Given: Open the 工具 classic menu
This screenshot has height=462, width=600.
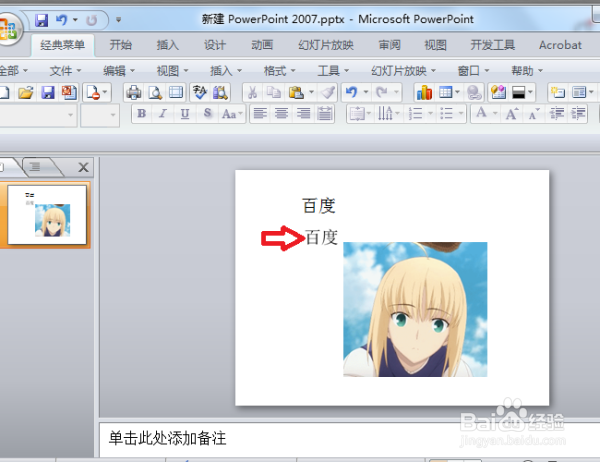Looking at the screenshot, I should pyautogui.click(x=333, y=71).
